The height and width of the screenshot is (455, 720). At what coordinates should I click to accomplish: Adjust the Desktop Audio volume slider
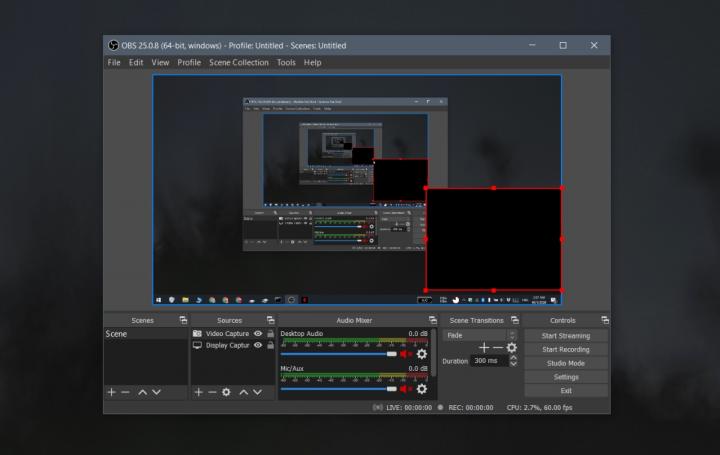(338, 354)
